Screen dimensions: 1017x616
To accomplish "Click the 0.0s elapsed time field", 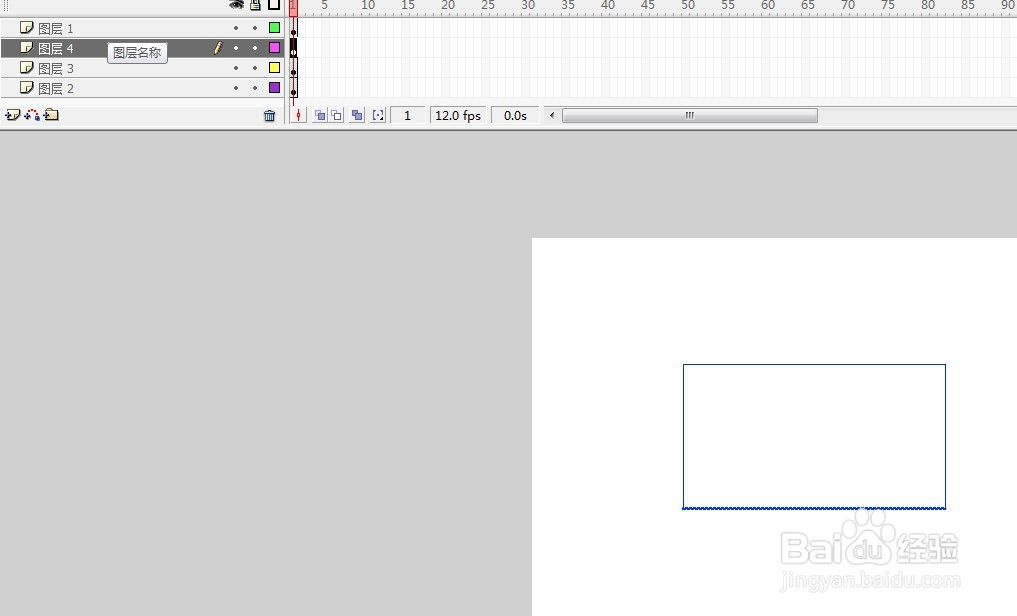I will pos(515,115).
